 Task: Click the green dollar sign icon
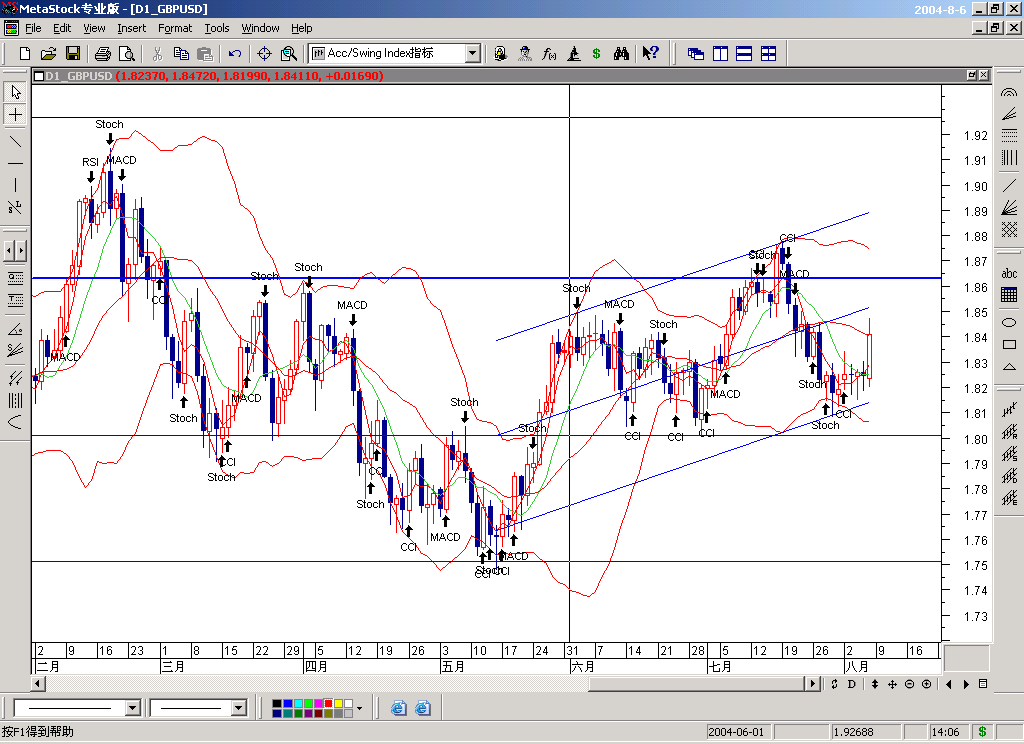tap(597, 53)
